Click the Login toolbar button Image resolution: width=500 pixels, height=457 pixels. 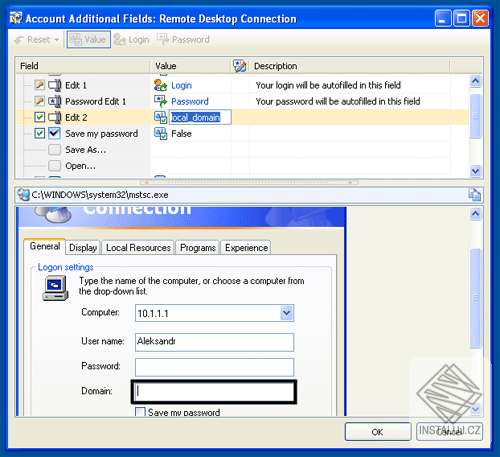131,40
